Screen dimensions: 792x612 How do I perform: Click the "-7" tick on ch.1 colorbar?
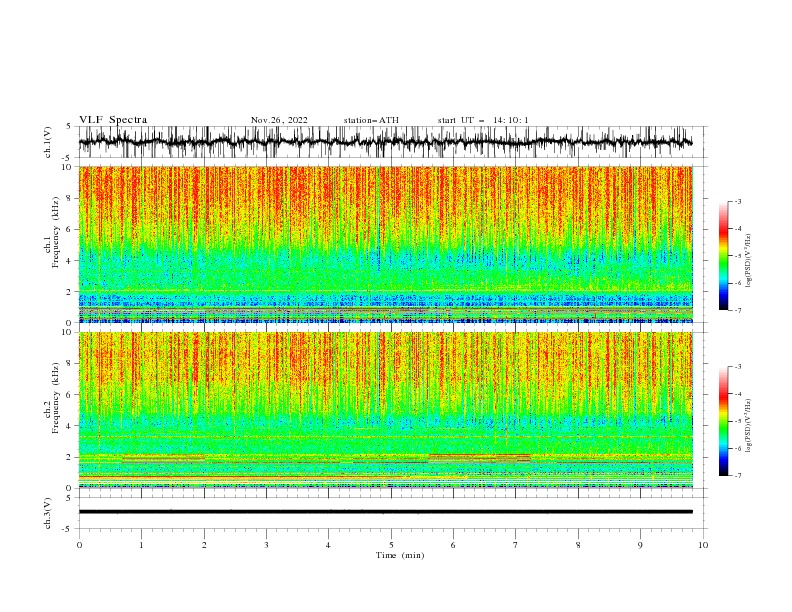pyautogui.click(x=737, y=310)
